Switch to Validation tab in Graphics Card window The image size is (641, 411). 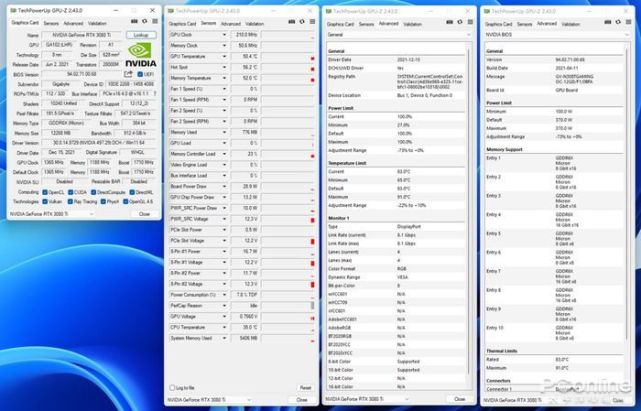[x=97, y=23]
